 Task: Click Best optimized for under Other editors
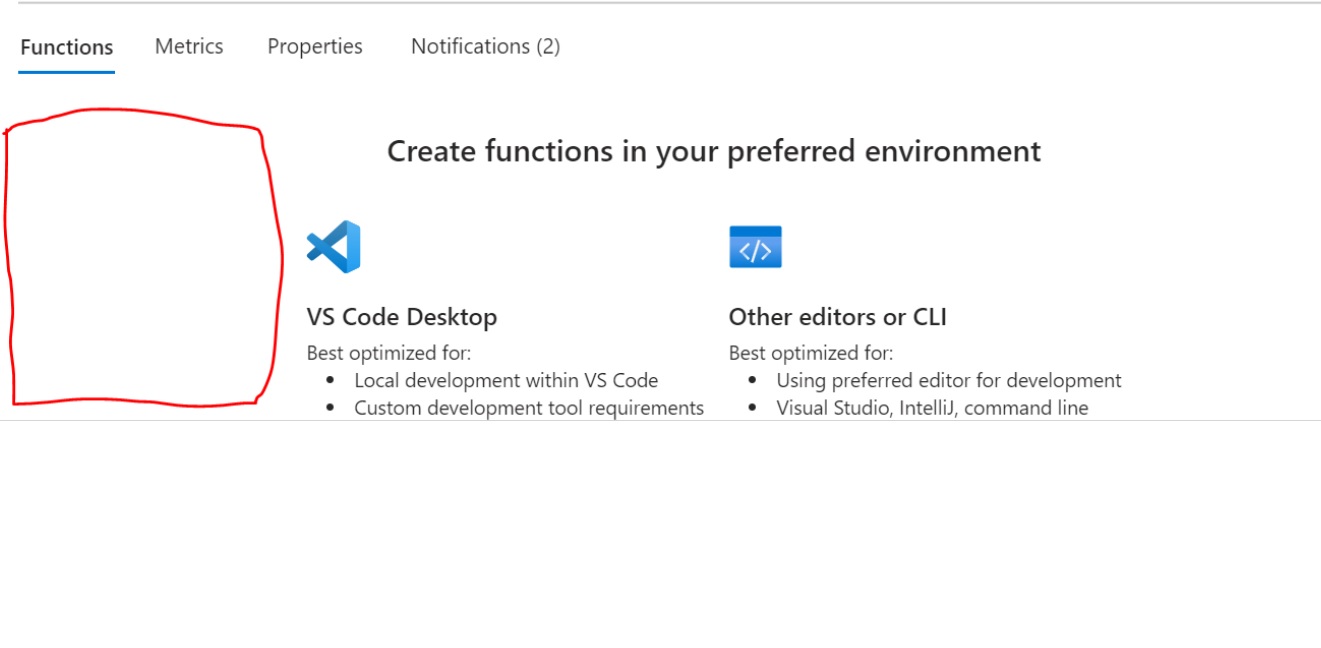coord(811,353)
